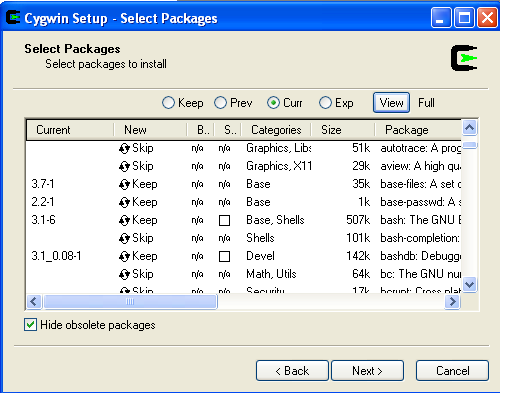
Task: Cycle the bash-completion Skip icon
Action: 124,238
